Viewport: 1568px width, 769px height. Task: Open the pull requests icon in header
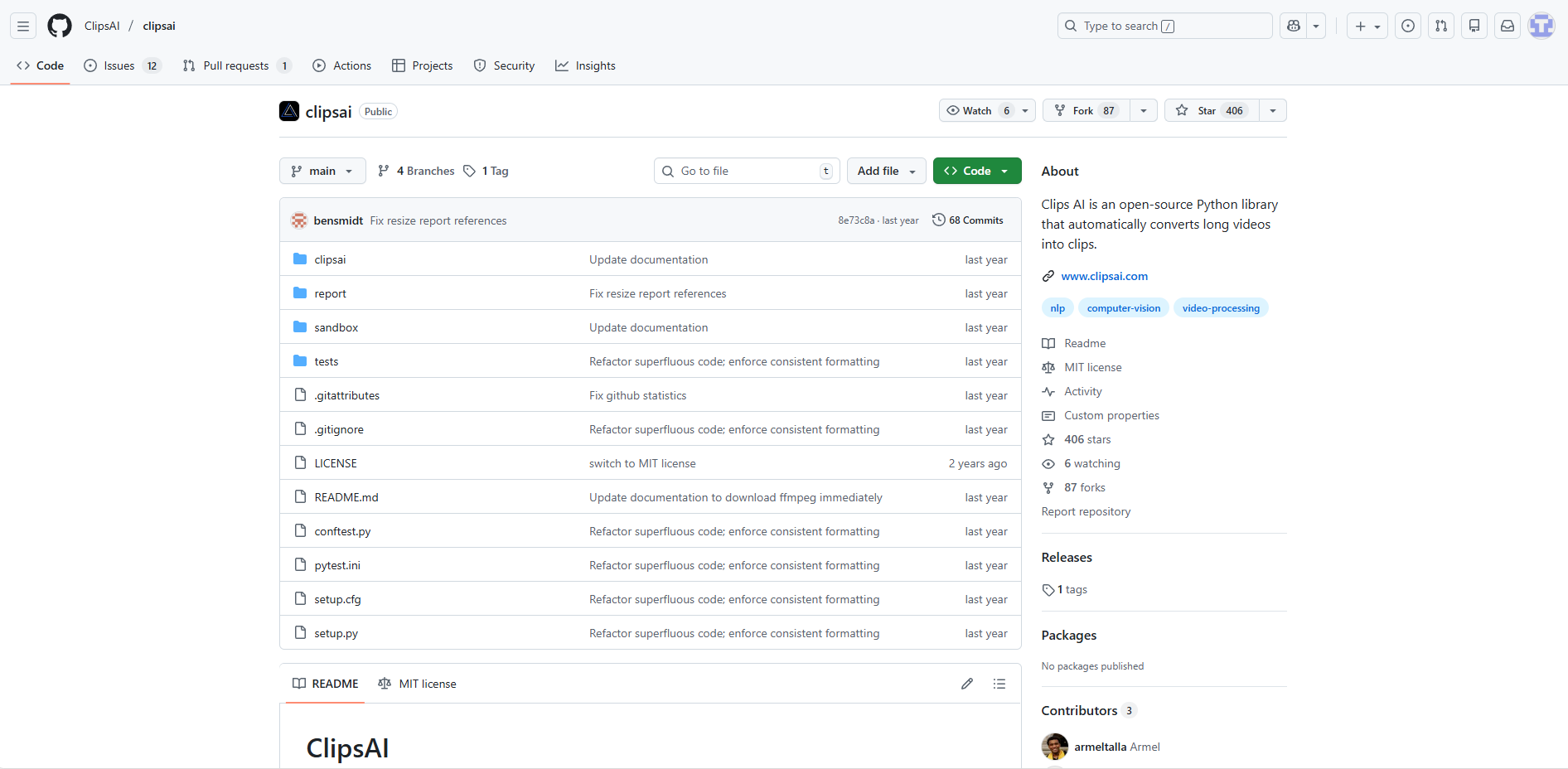(x=1441, y=26)
